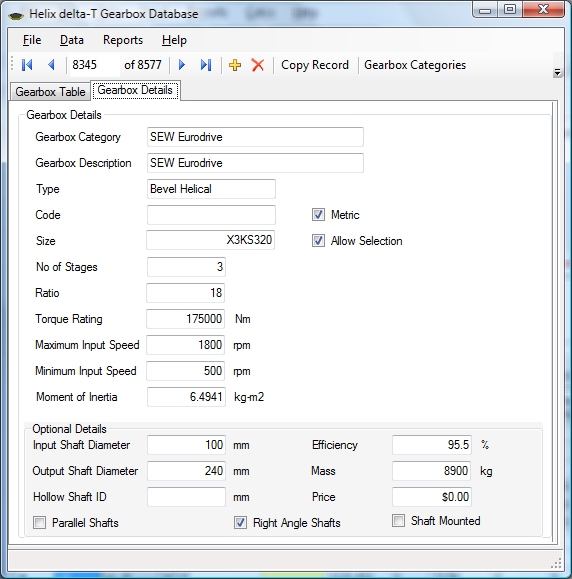Open the Data menu
The height and width of the screenshot is (579, 572).
click(72, 40)
